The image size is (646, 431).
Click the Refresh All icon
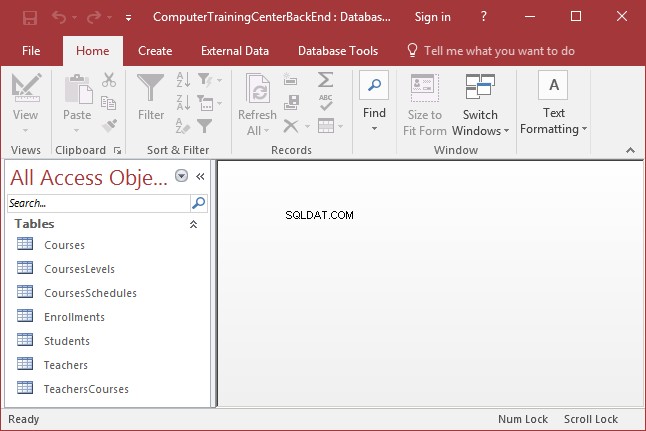click(x=258, y=88)
